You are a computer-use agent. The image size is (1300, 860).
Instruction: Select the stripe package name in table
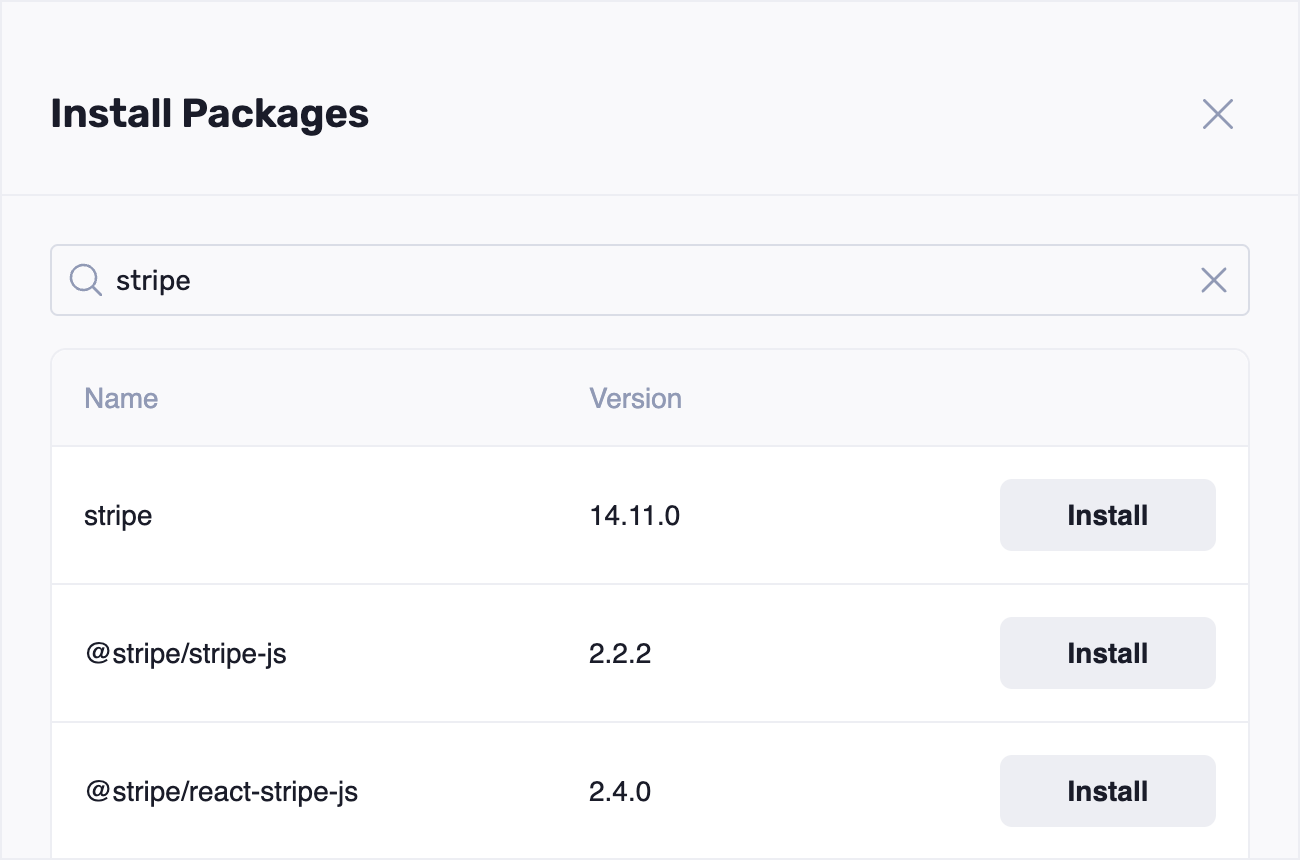pos(118,516)
